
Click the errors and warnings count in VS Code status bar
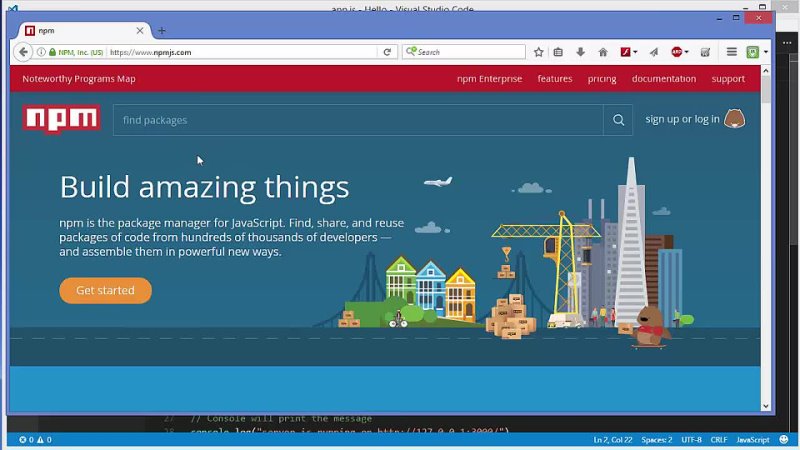(35, 439)
